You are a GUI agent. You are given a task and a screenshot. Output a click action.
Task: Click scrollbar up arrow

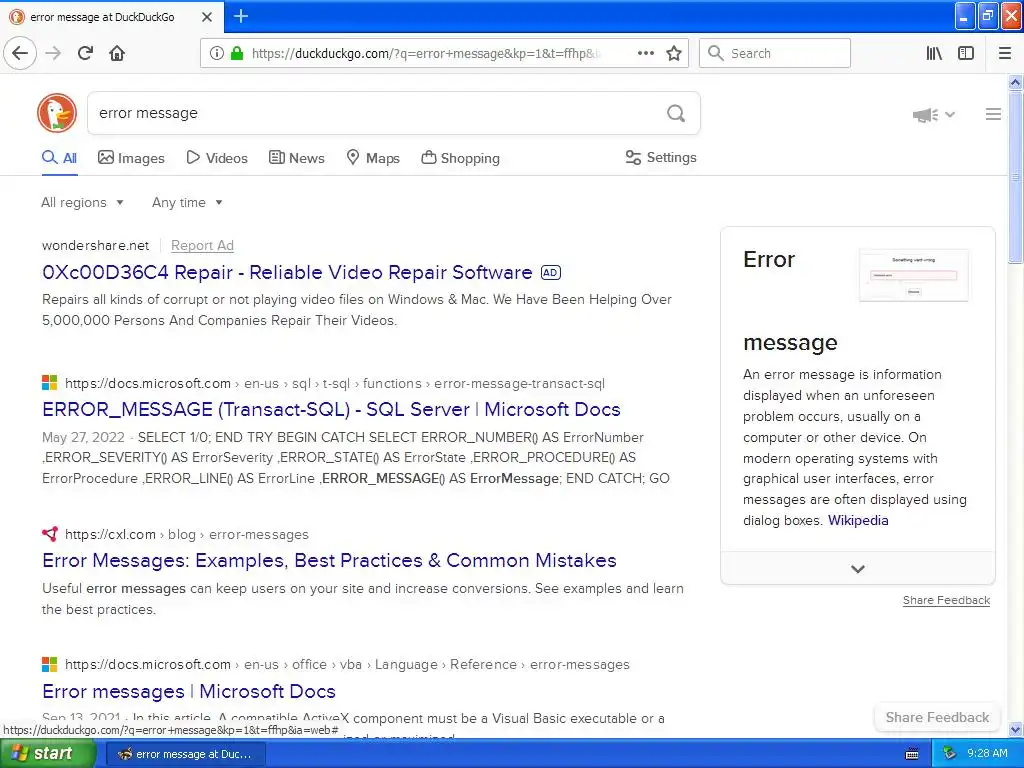click(1015, 82)
